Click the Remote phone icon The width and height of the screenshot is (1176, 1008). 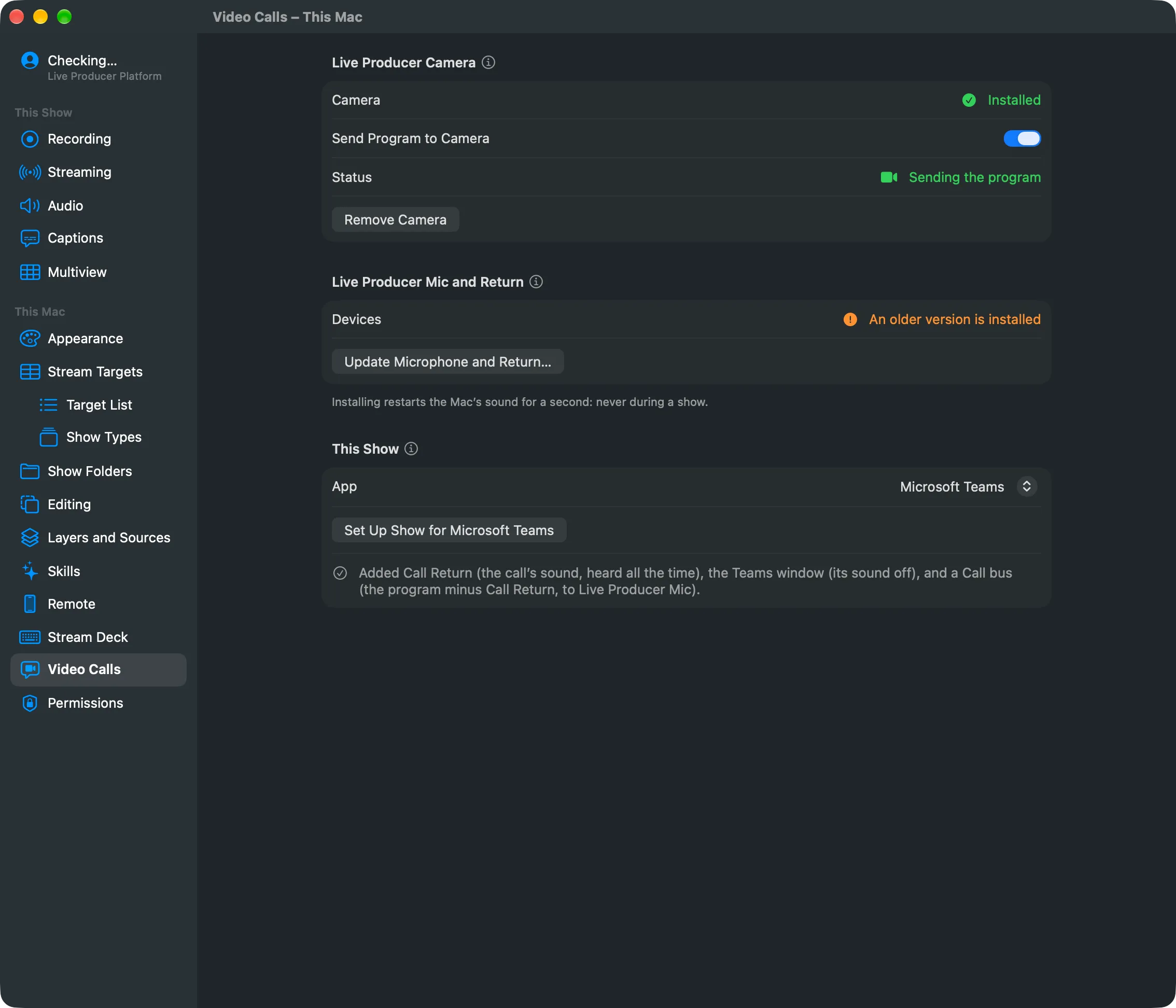pos(30,604)
